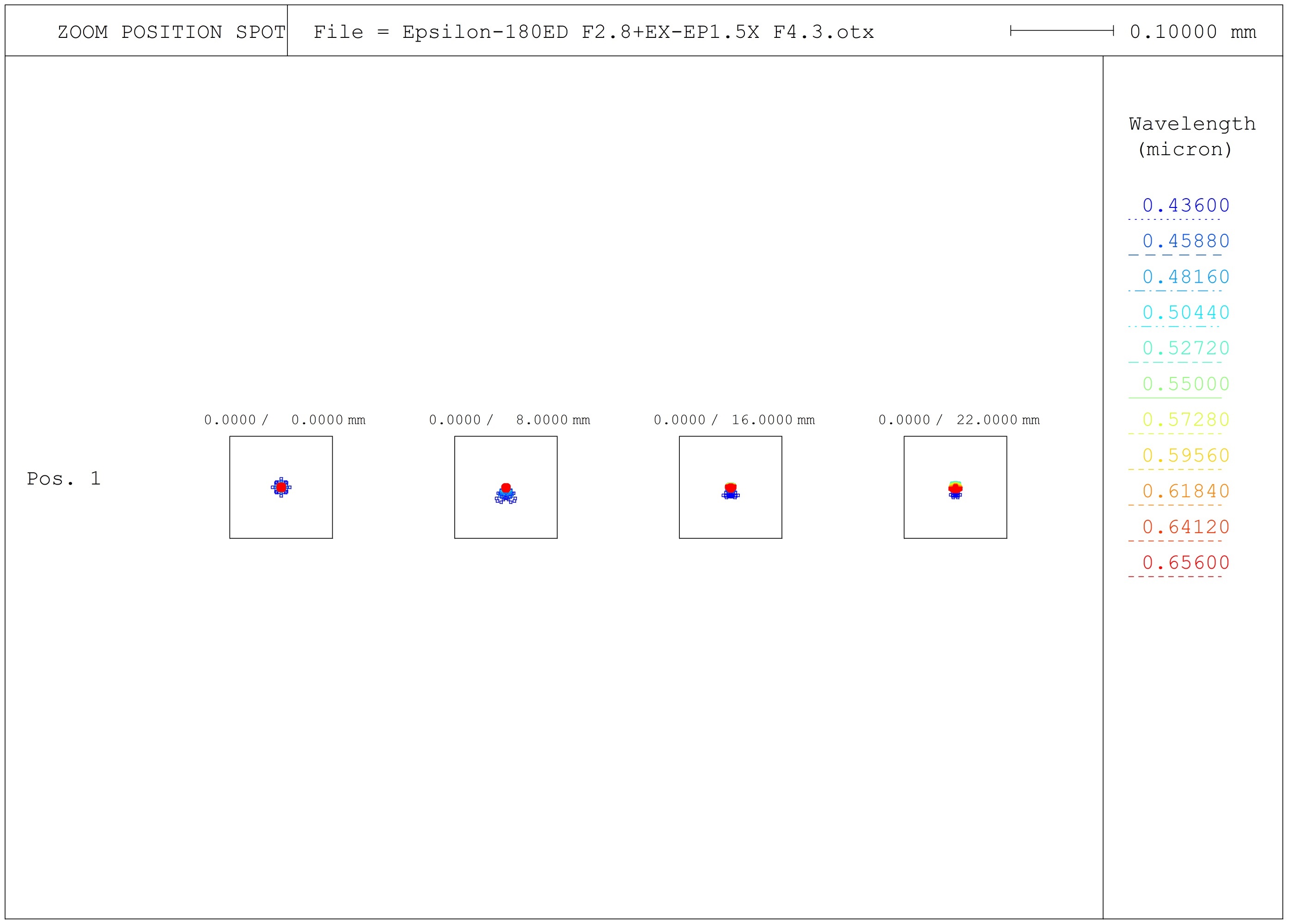Click the 16.0000 mm field spot diagram

click(731, 487)
